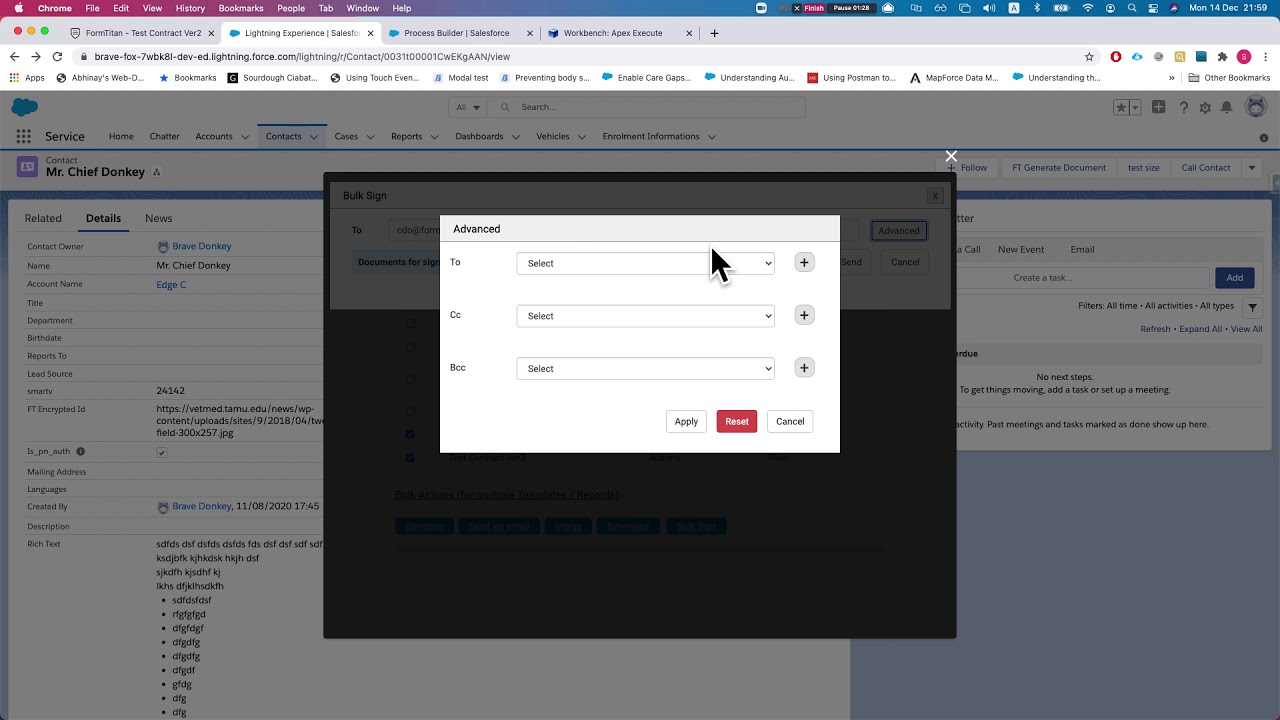This screenshot has height=720, width=1280.
Task: Open Brave Donkey contact owner link
Action: [201, 246]
